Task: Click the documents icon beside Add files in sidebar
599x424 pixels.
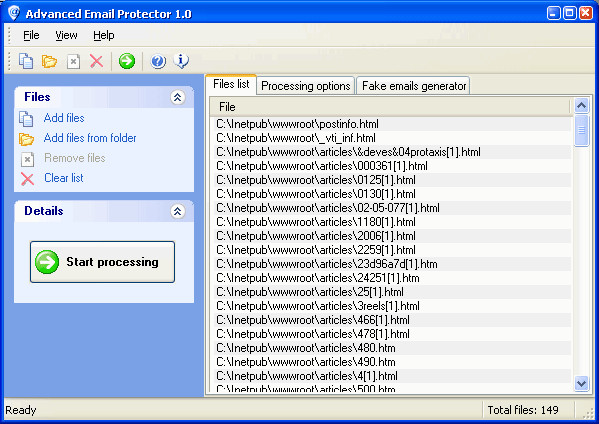Action: tap(26, 119)
